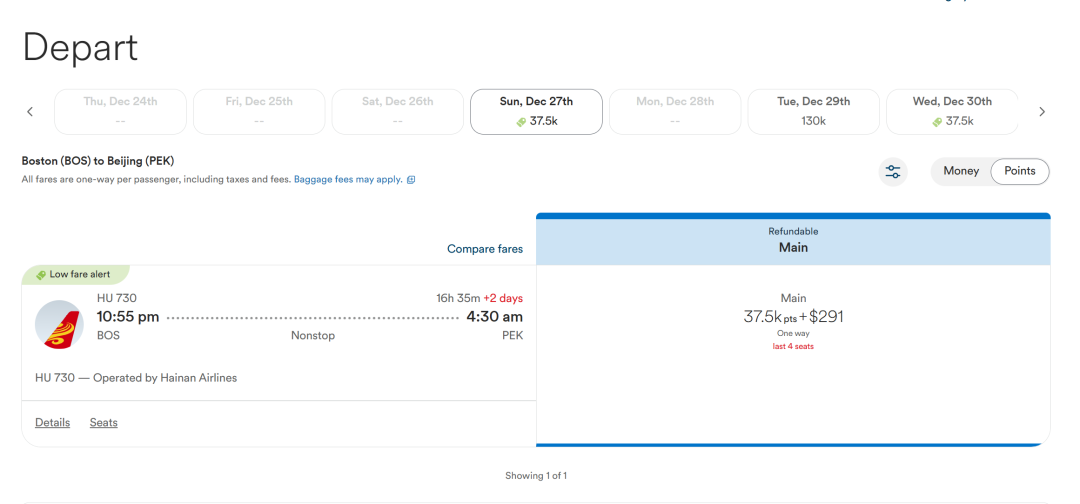Click the Refundable Main column header

793,240
